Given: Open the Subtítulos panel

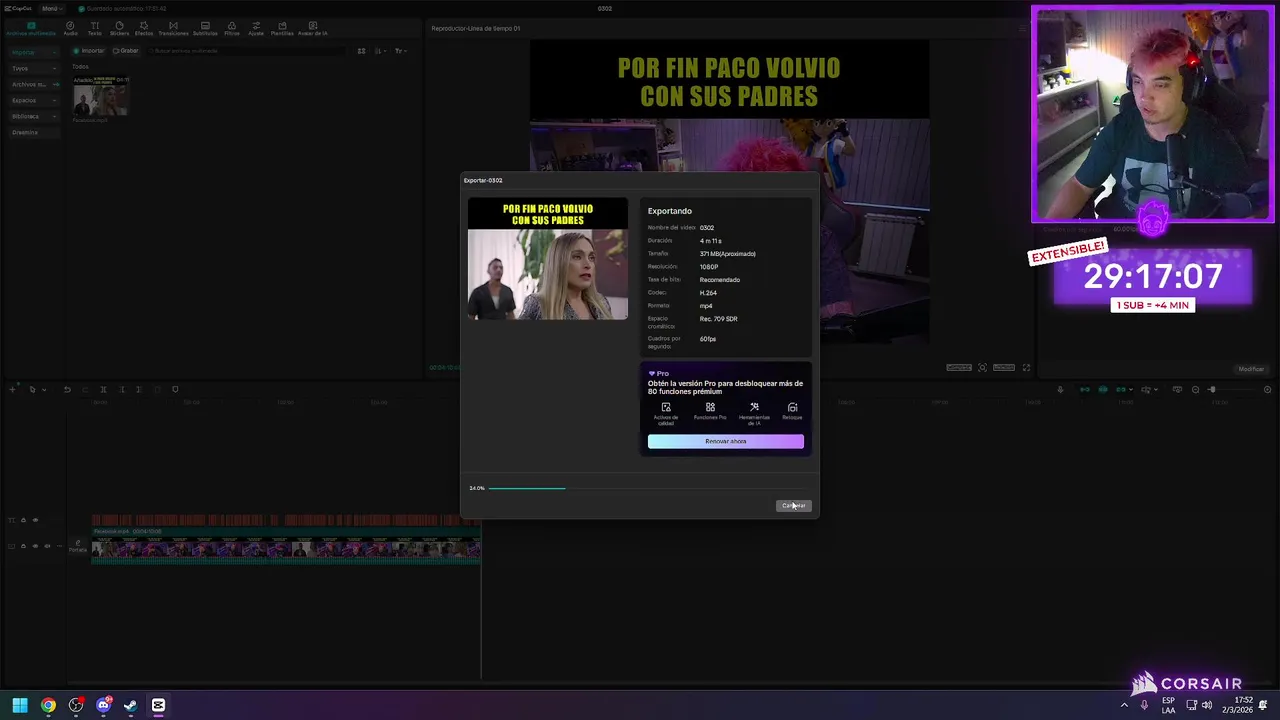Looking at the screenshot, I should point(205,28).
